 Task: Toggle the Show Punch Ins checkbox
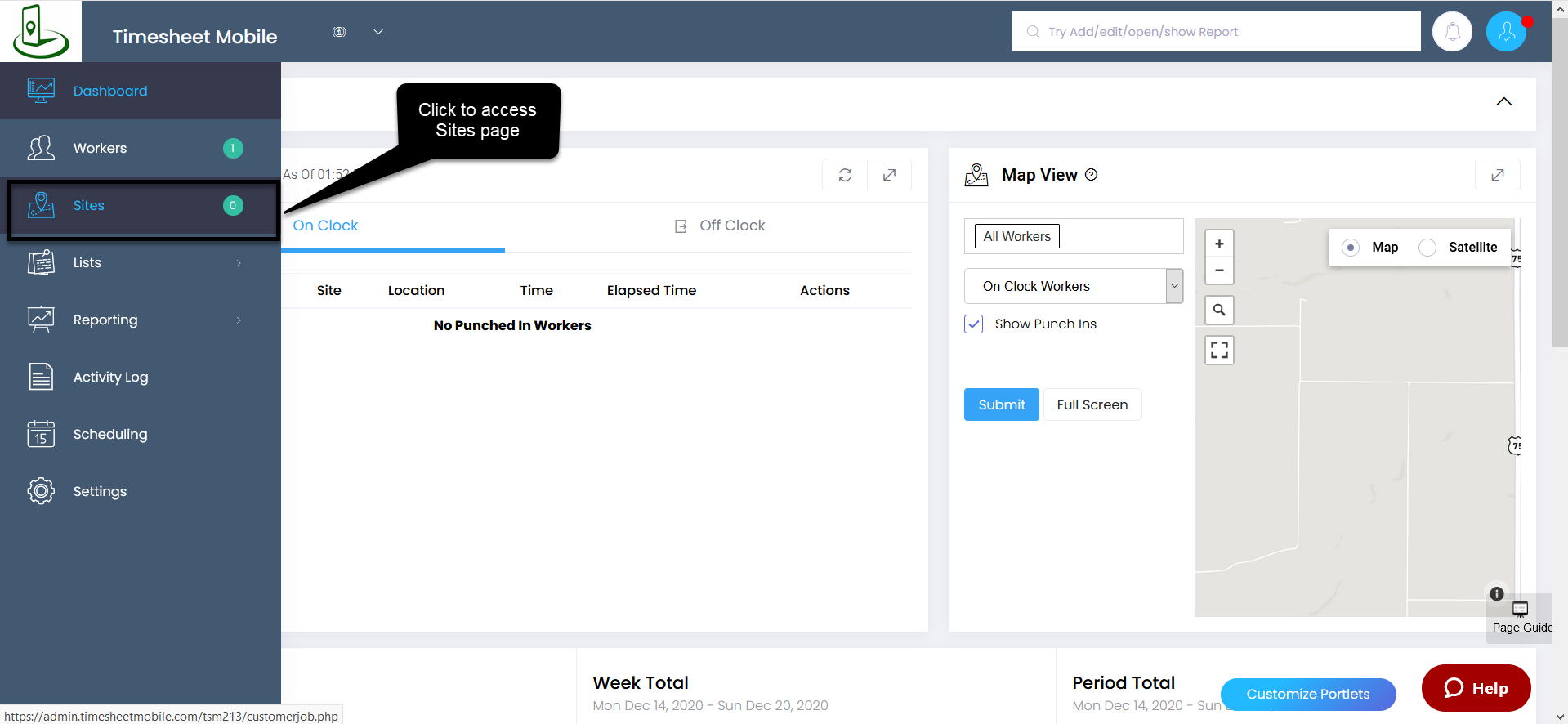pos(974,324)
